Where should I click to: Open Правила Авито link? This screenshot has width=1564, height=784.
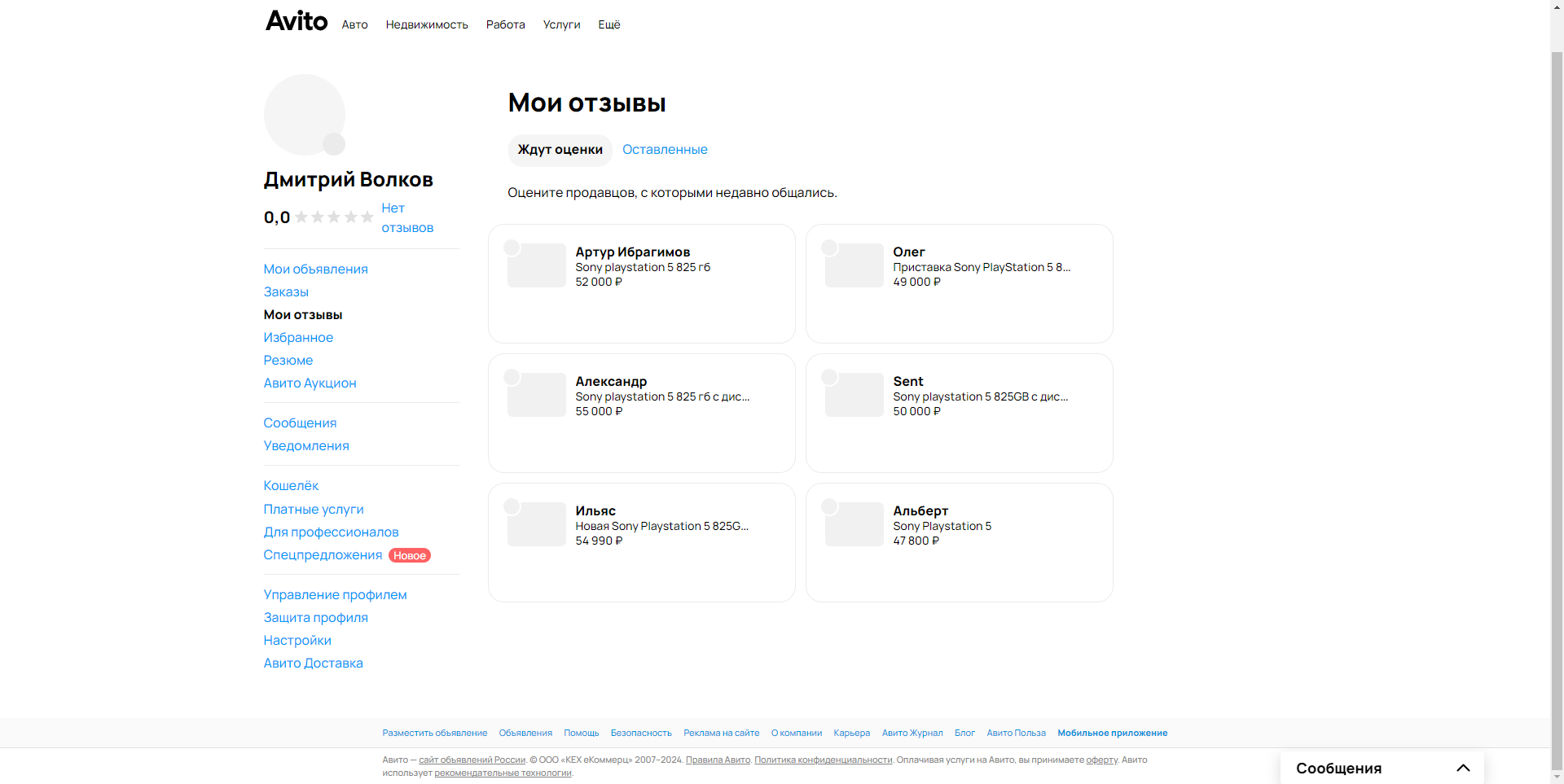tap(718, 760)
